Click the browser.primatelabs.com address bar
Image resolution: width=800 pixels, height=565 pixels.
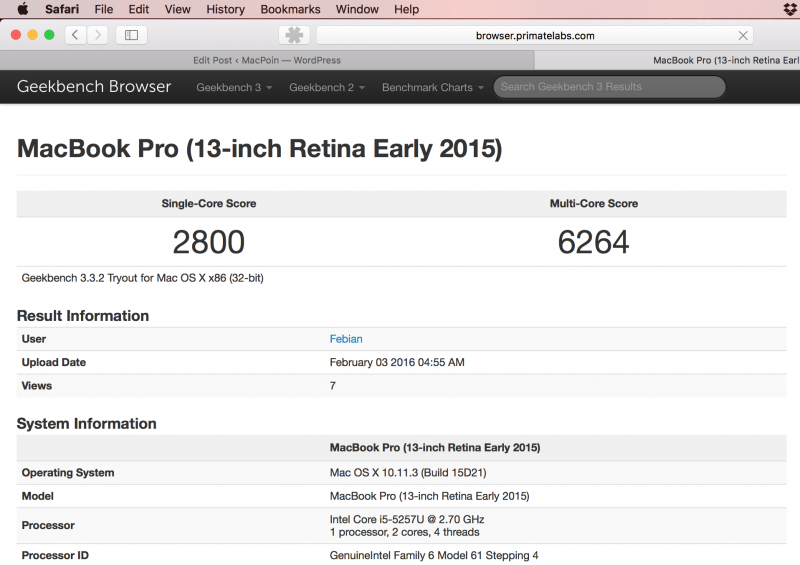coord(535,35)
